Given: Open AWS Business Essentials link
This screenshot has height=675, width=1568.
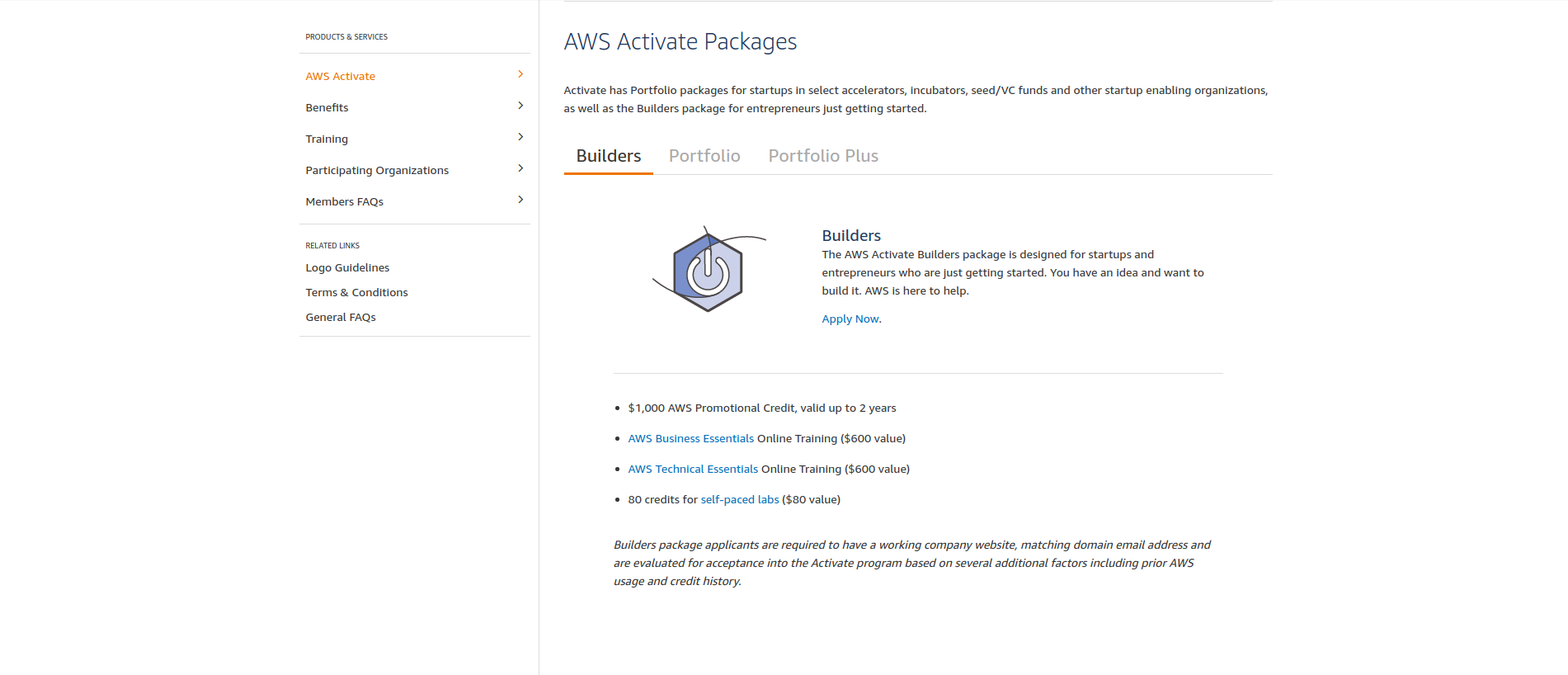Looking at the screenshot, I should (691, 439).
